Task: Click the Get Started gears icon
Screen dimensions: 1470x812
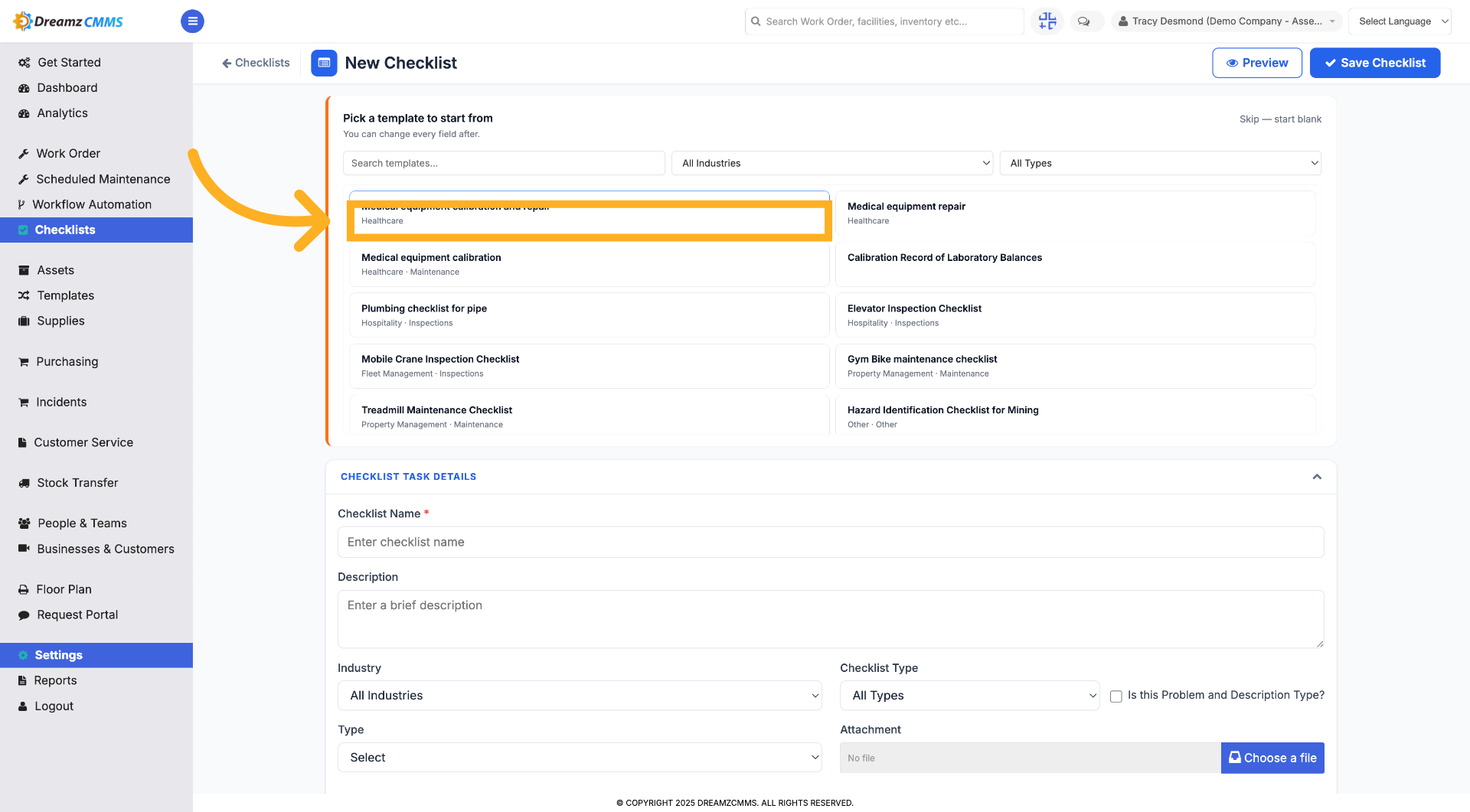Action: tap(24, 63)
